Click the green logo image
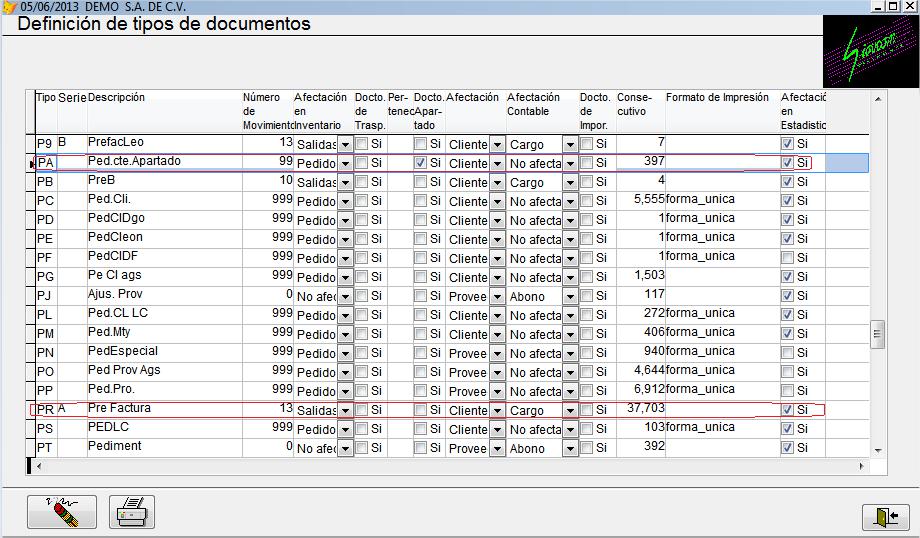Image resolution: width=920 pixels, height=538 pixels. (871, 52)
